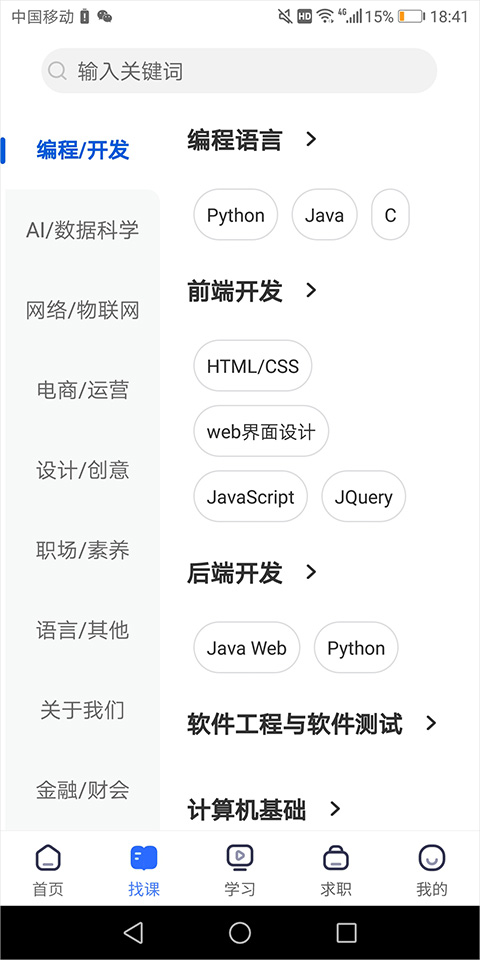This screenshot has width=480, height=960.
Task: Tap the search magnifier icon
Action: point(57,71)
